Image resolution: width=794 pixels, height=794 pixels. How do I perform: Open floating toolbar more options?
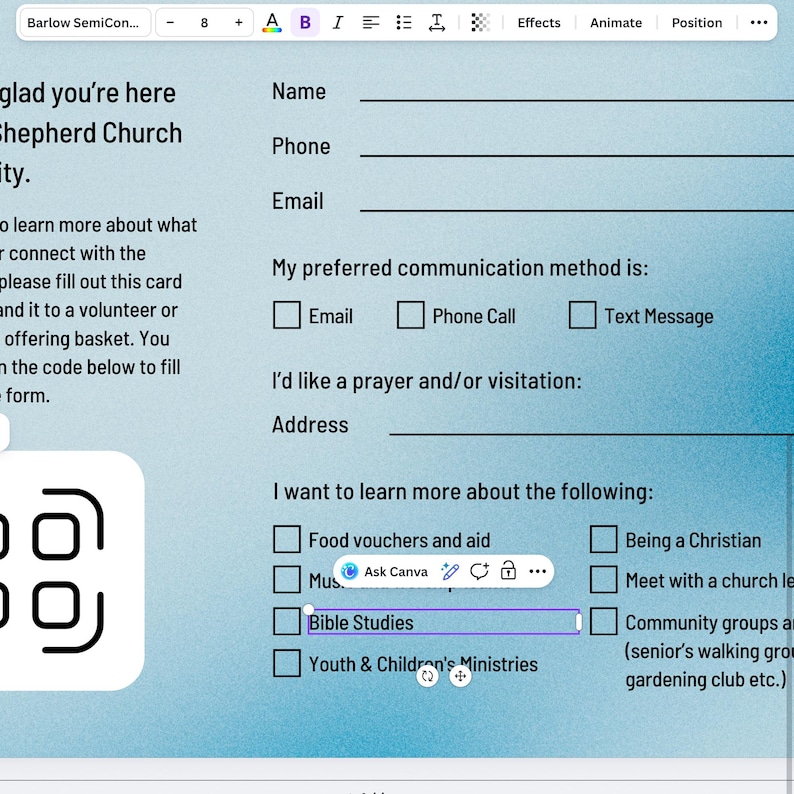(537, 572)
